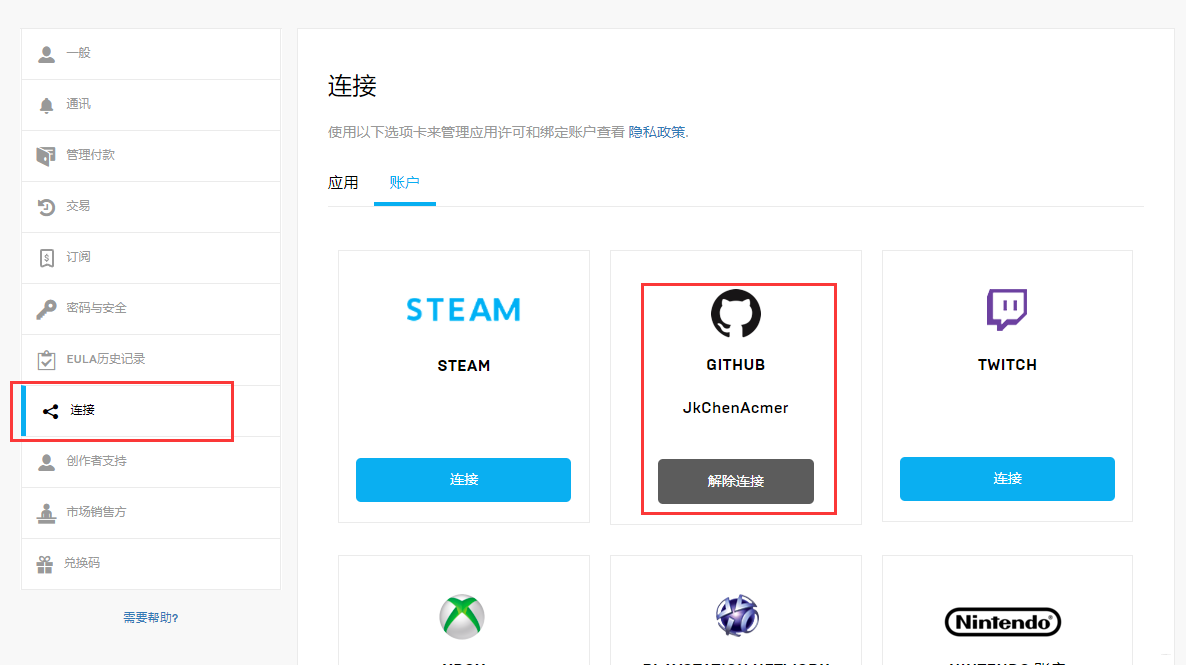Select 连接 in the sidebar
The height and width of the screenshot is (665, 1186).
151,411
